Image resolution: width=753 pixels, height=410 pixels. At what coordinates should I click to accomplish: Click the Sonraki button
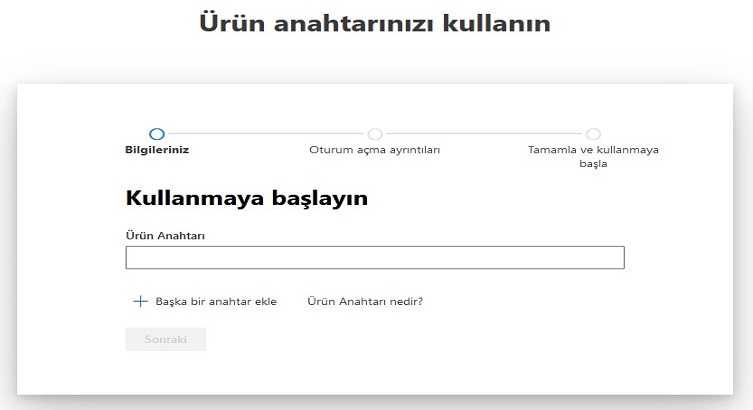tap(166, 339)
